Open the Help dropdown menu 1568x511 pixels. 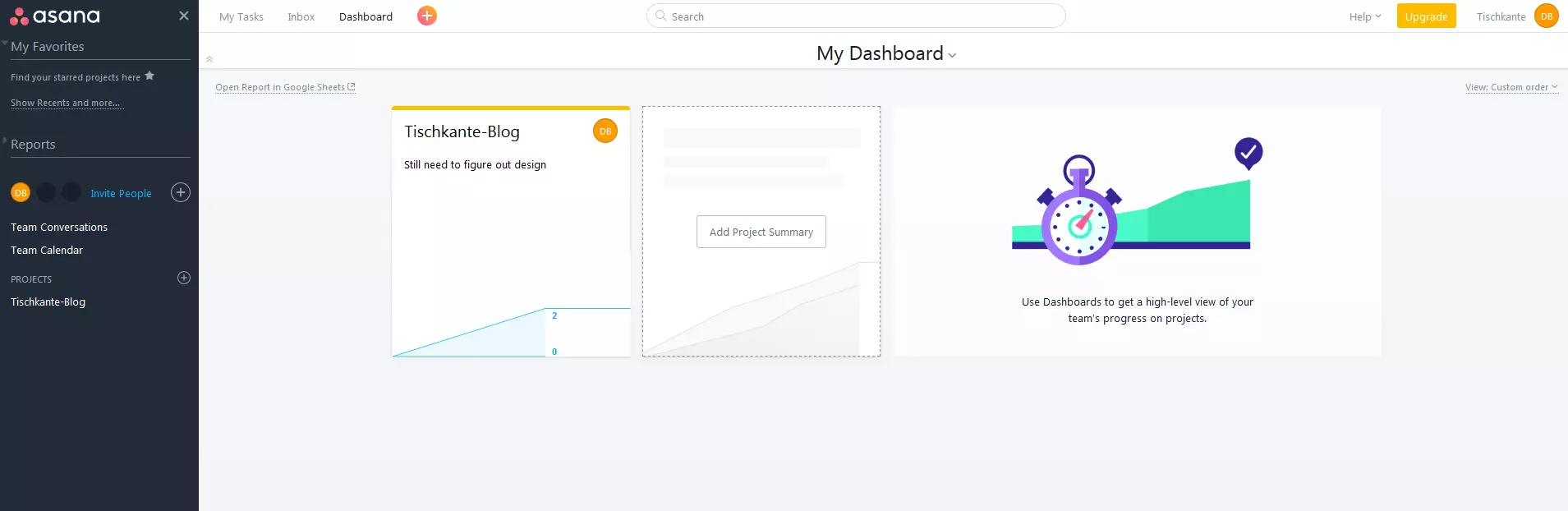pos(1364,16)
